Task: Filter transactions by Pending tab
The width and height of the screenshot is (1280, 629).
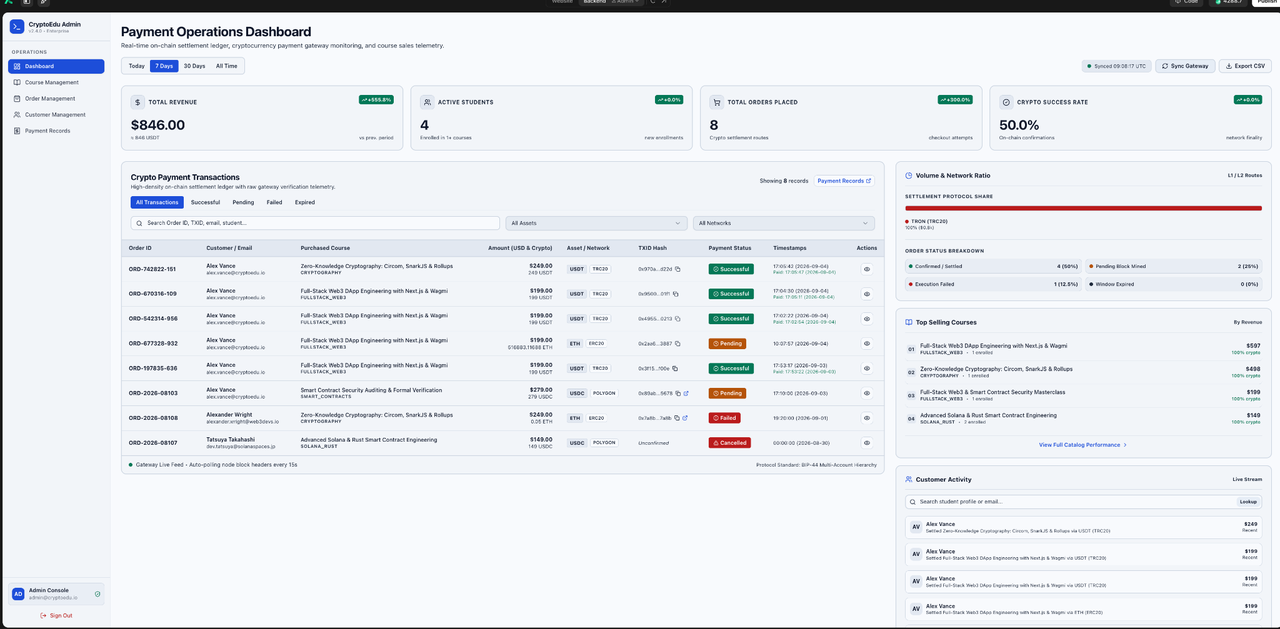Action: pyautogui.click(x=243, y=202)
